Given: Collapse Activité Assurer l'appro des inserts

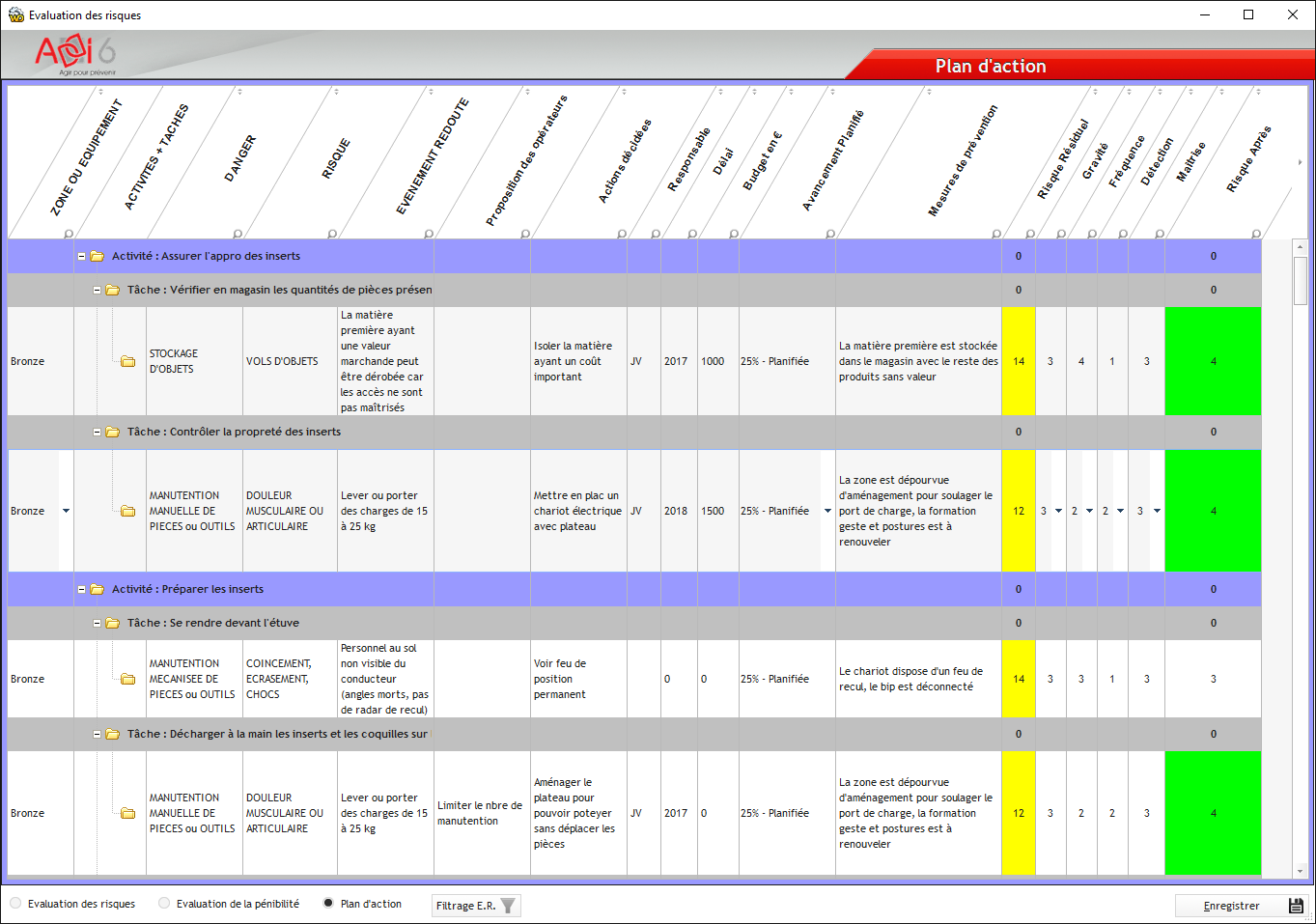Looking at the screenshot, I should [x=81, y=257].
